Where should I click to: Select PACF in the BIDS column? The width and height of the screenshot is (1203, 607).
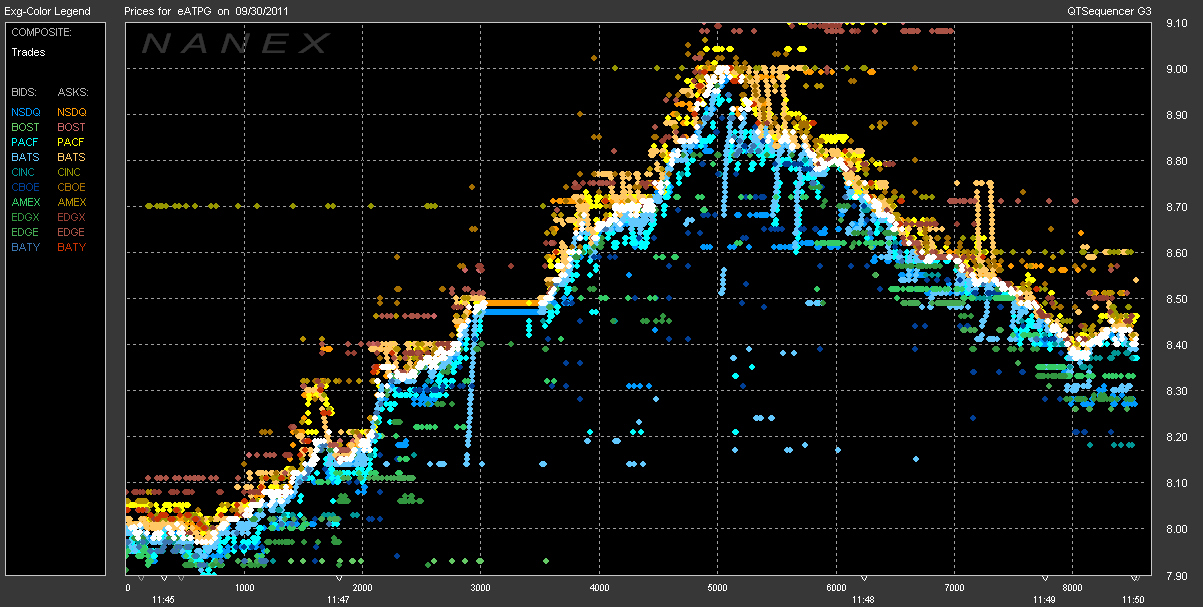click(26, 142)
